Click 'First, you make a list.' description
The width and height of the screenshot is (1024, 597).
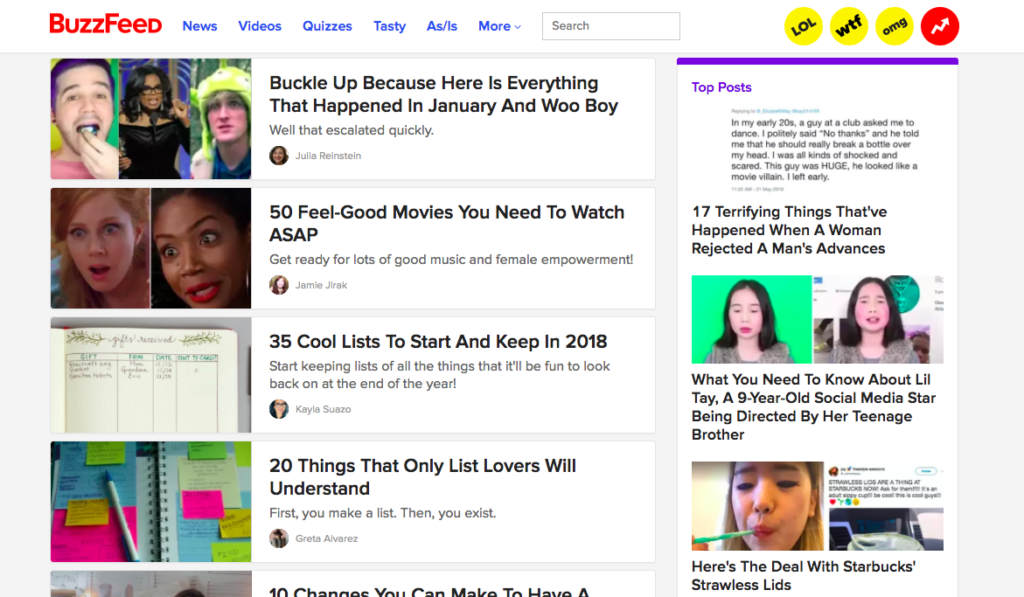[383, 513]
